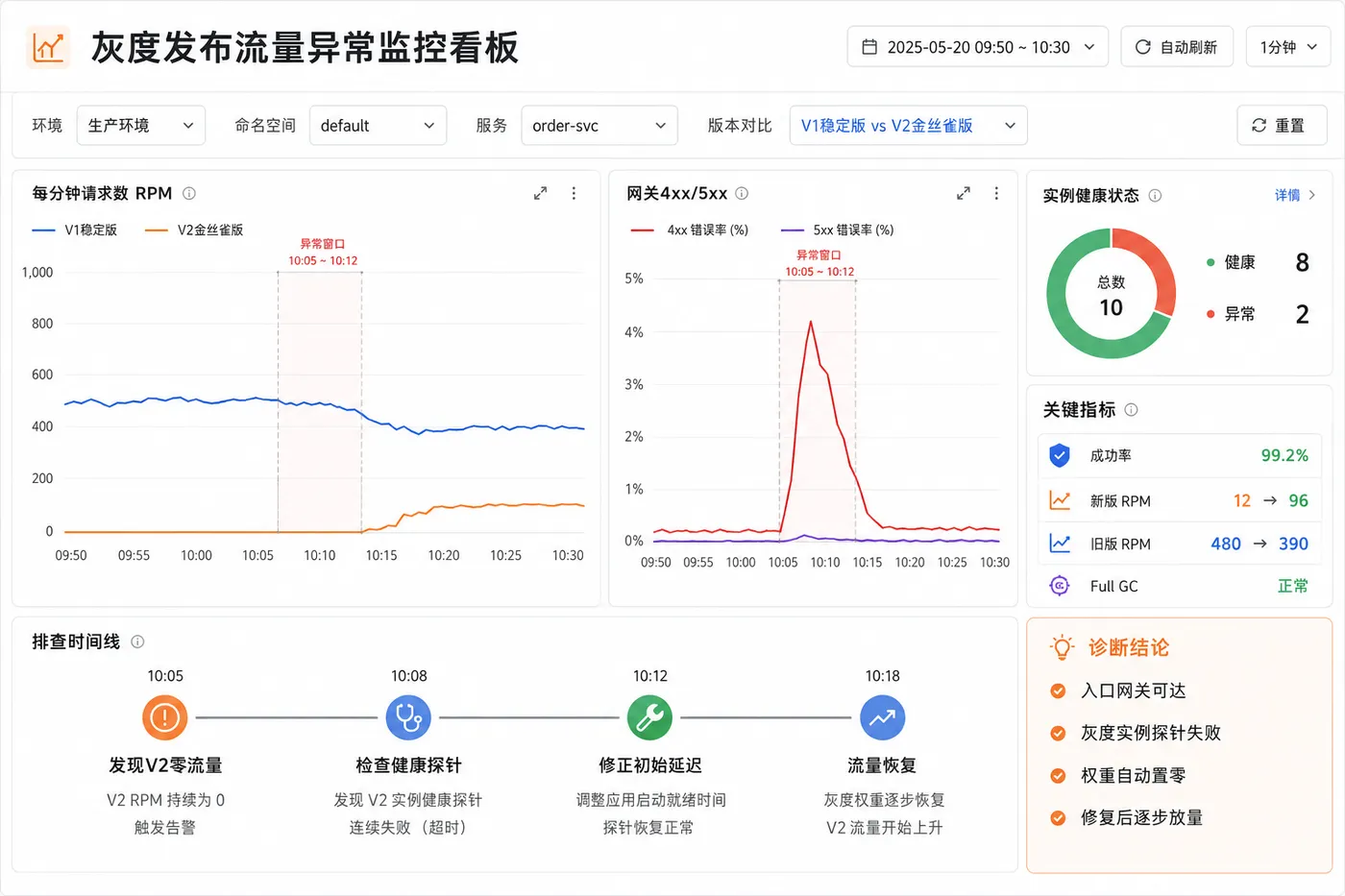Open the date time range picker
This screenshot has width=1345, height=896.
978,47
